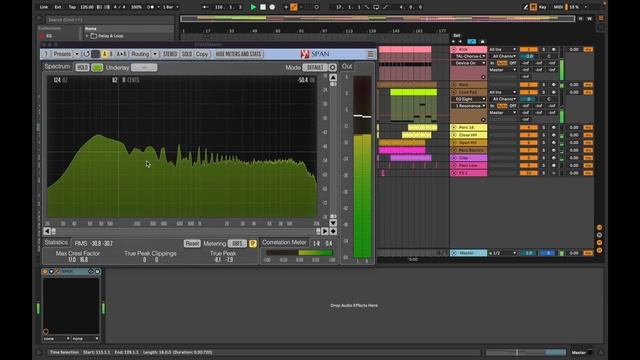Select the Close HH track header
This screenshot has width=640, height=360.
tap(469, 135)
